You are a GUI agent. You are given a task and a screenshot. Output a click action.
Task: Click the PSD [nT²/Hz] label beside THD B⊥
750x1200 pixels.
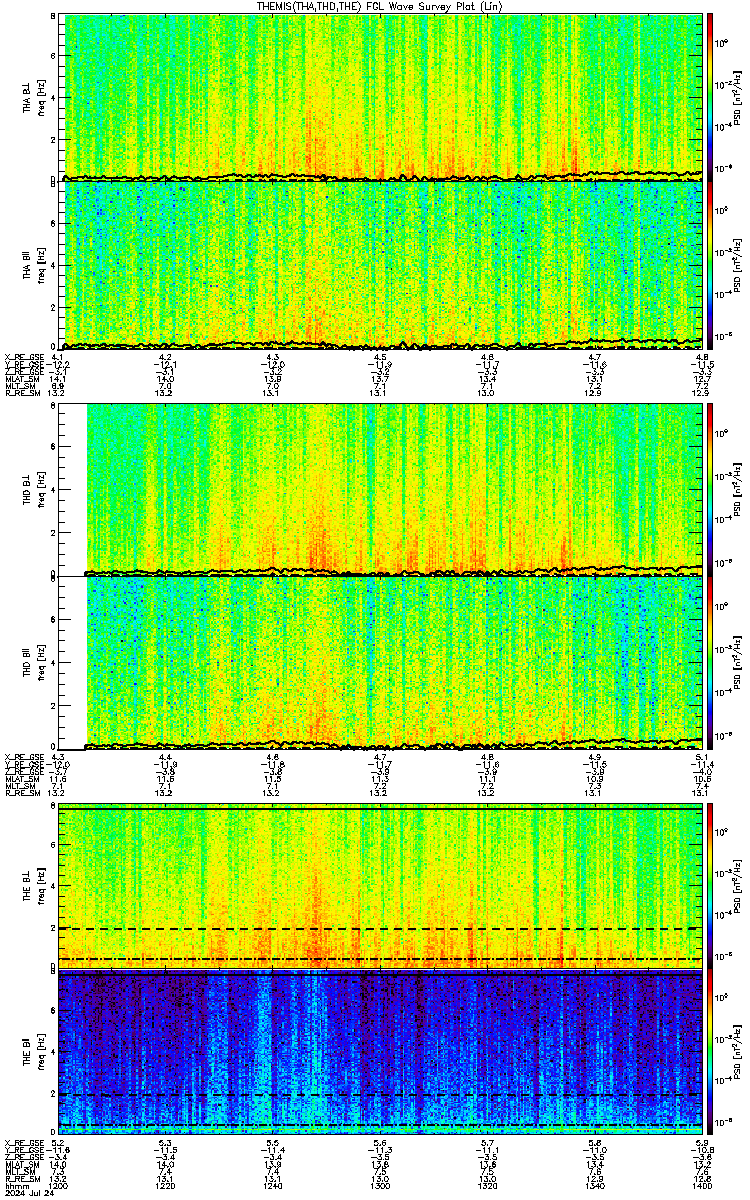point(738,490)
